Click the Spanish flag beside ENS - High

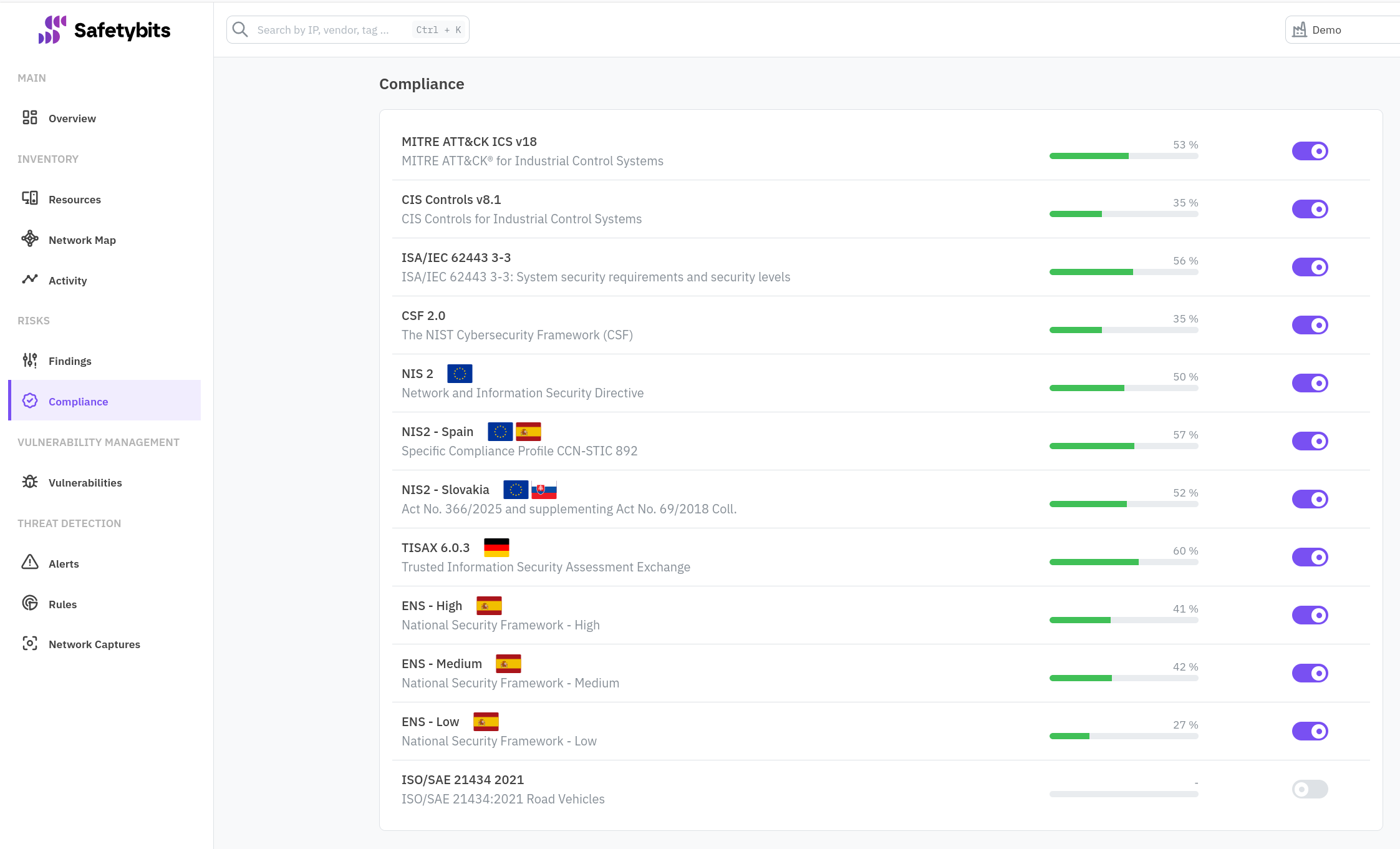point(489,606)
